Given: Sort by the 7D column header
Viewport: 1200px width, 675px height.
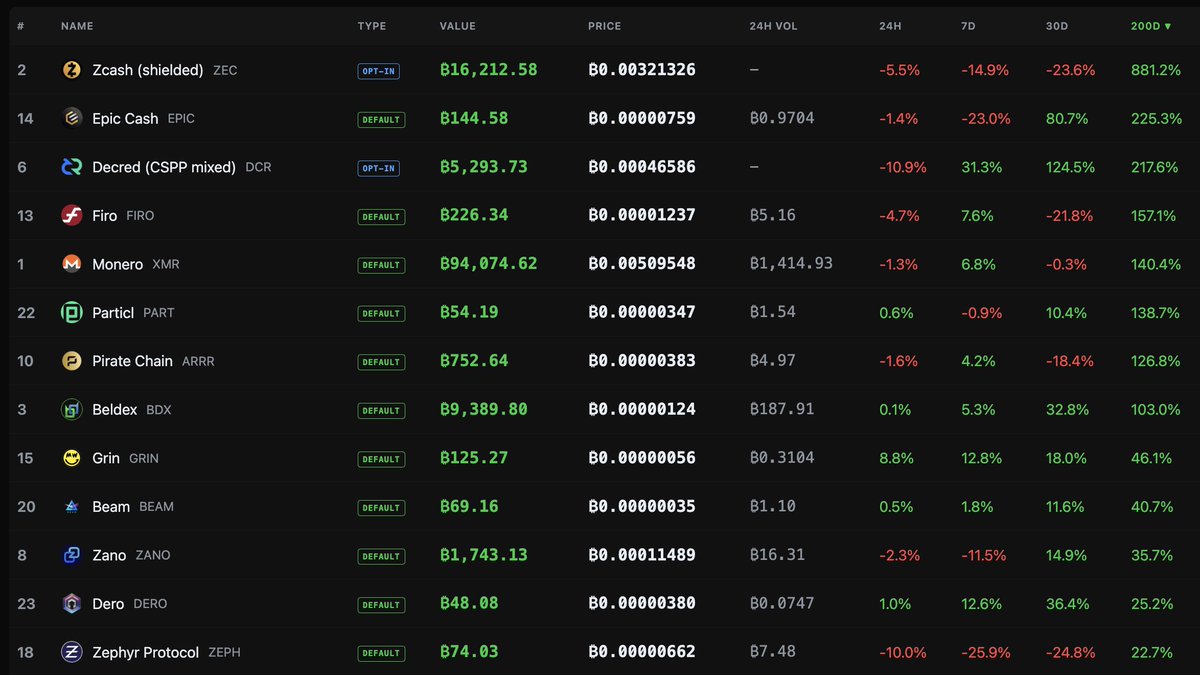Looking at the screenshot, I should tap(968, 26).
